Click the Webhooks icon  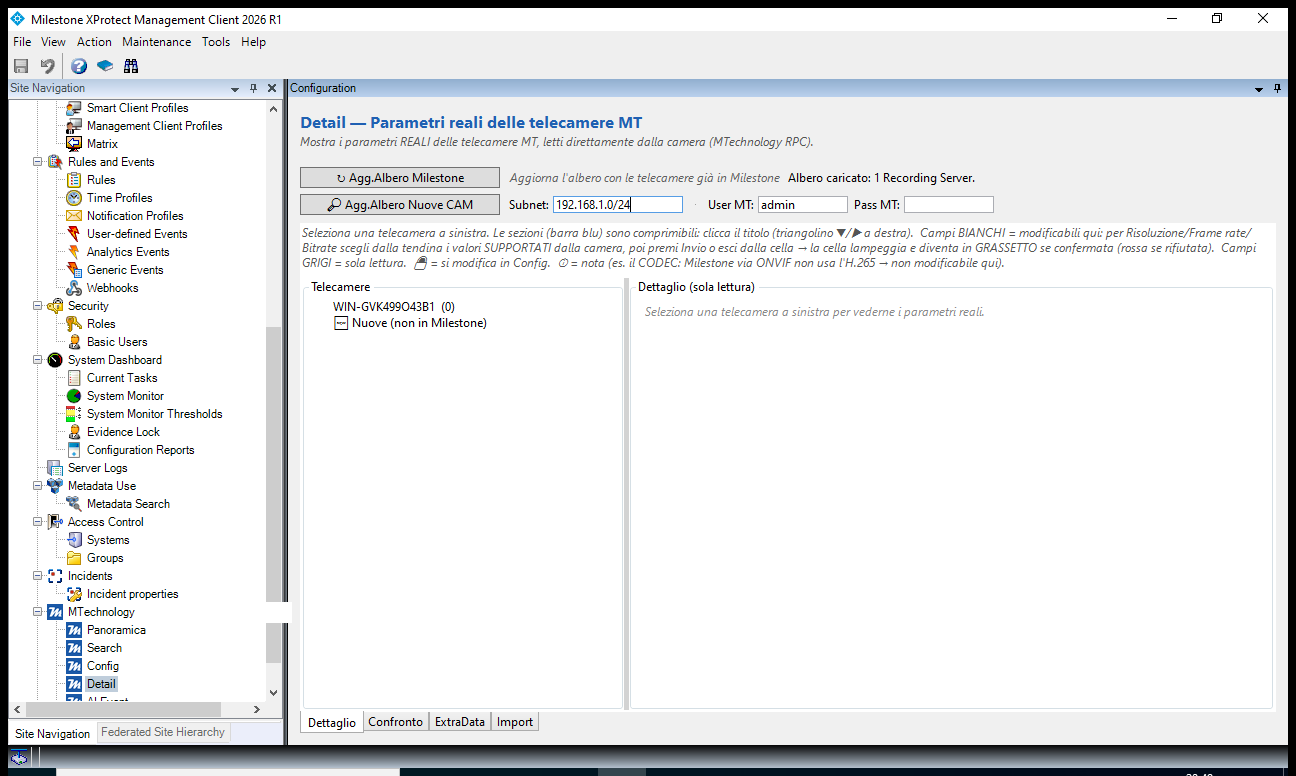[x=74, y=288]
